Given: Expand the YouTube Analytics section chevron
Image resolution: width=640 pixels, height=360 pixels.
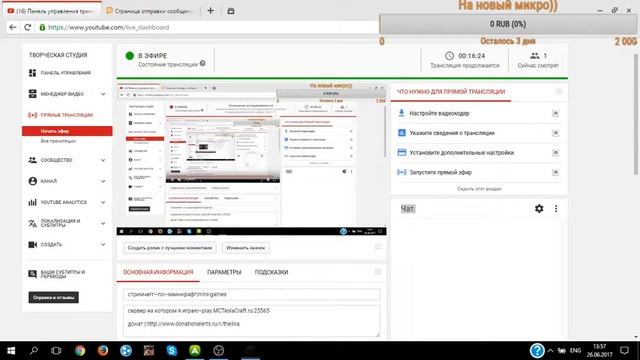Looking at the screenshot, I should (x=103, y=202).
